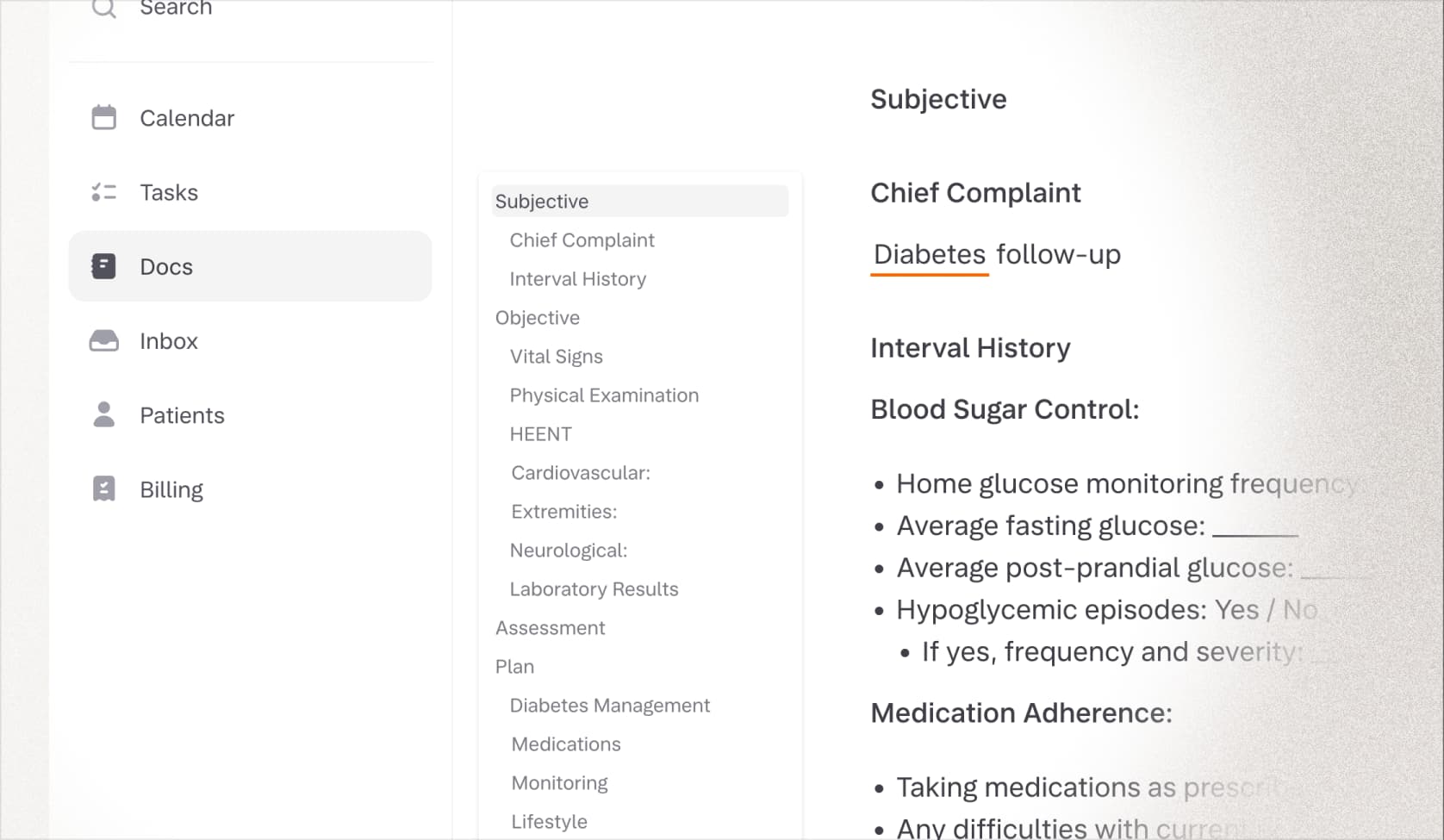1444x840 pixels.
Task: Click the Docs notebook icon
Action: coord(103,266)
